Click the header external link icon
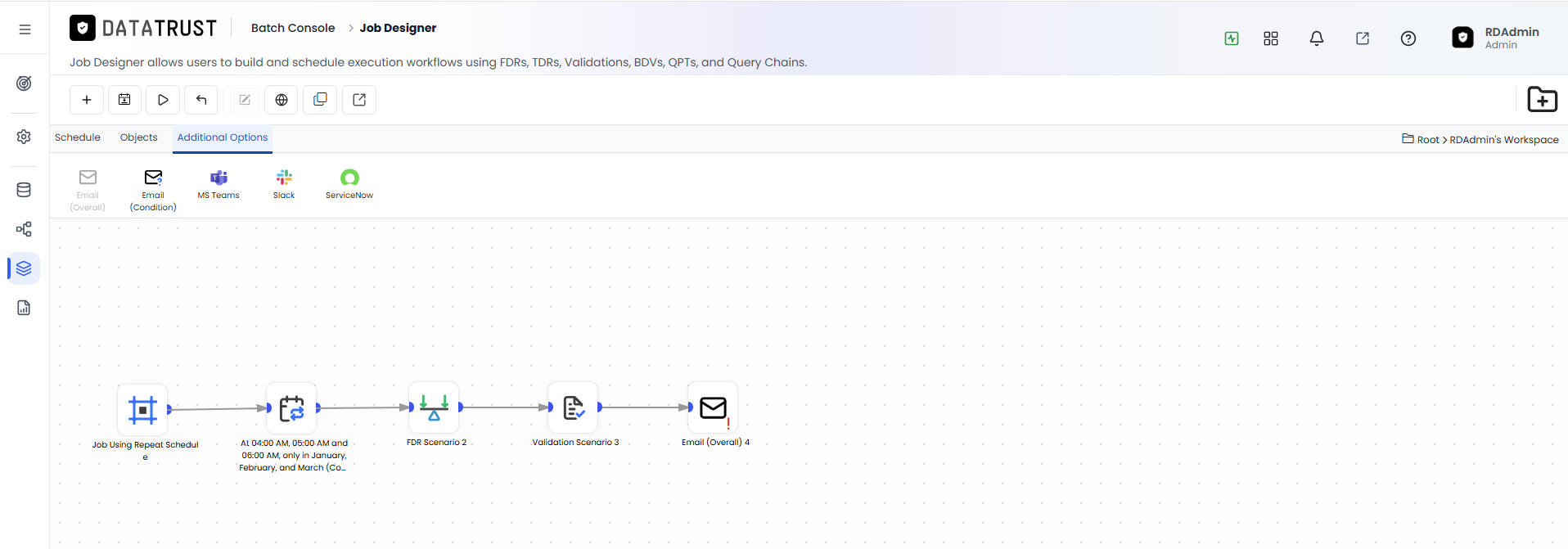Image resolution: width=1568 pixels, height=549 pixels. 1363,38
